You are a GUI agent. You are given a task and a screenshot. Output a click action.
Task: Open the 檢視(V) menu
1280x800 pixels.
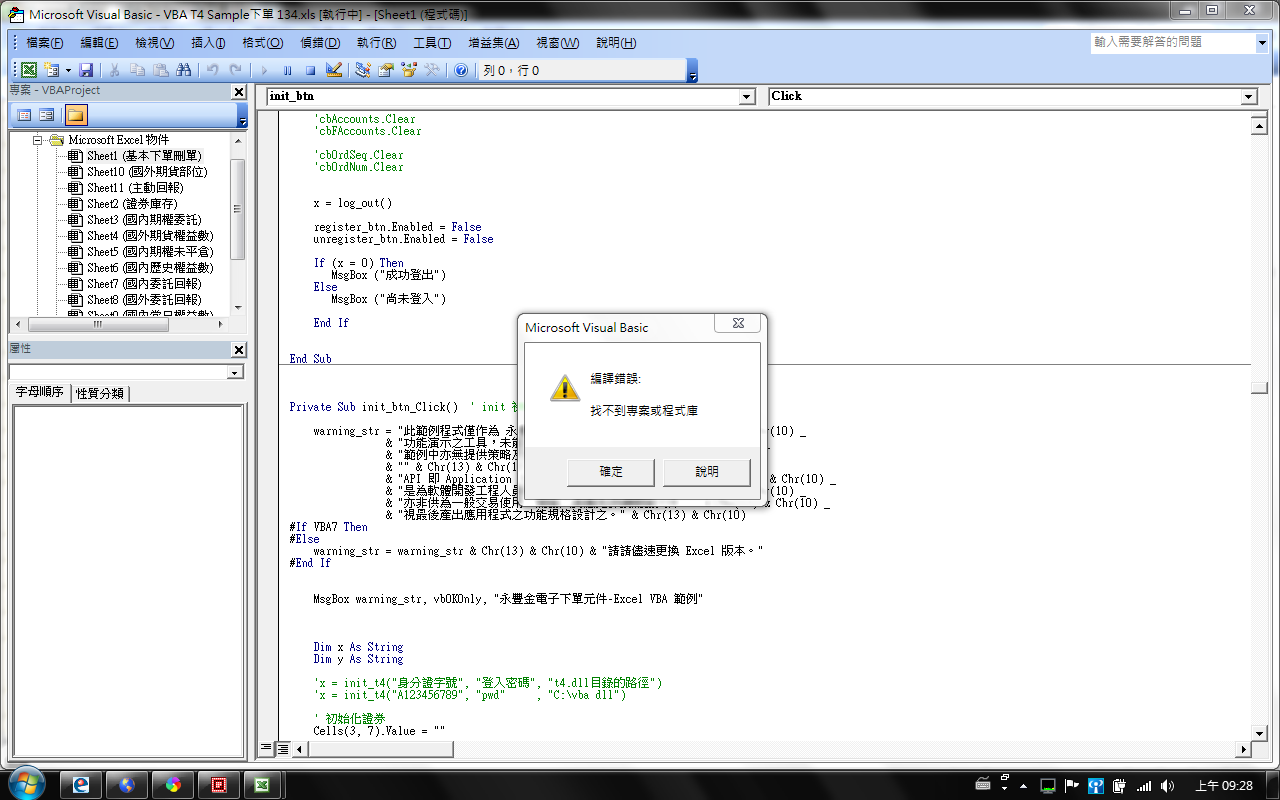pyautogui.click(x=154, y=43)
